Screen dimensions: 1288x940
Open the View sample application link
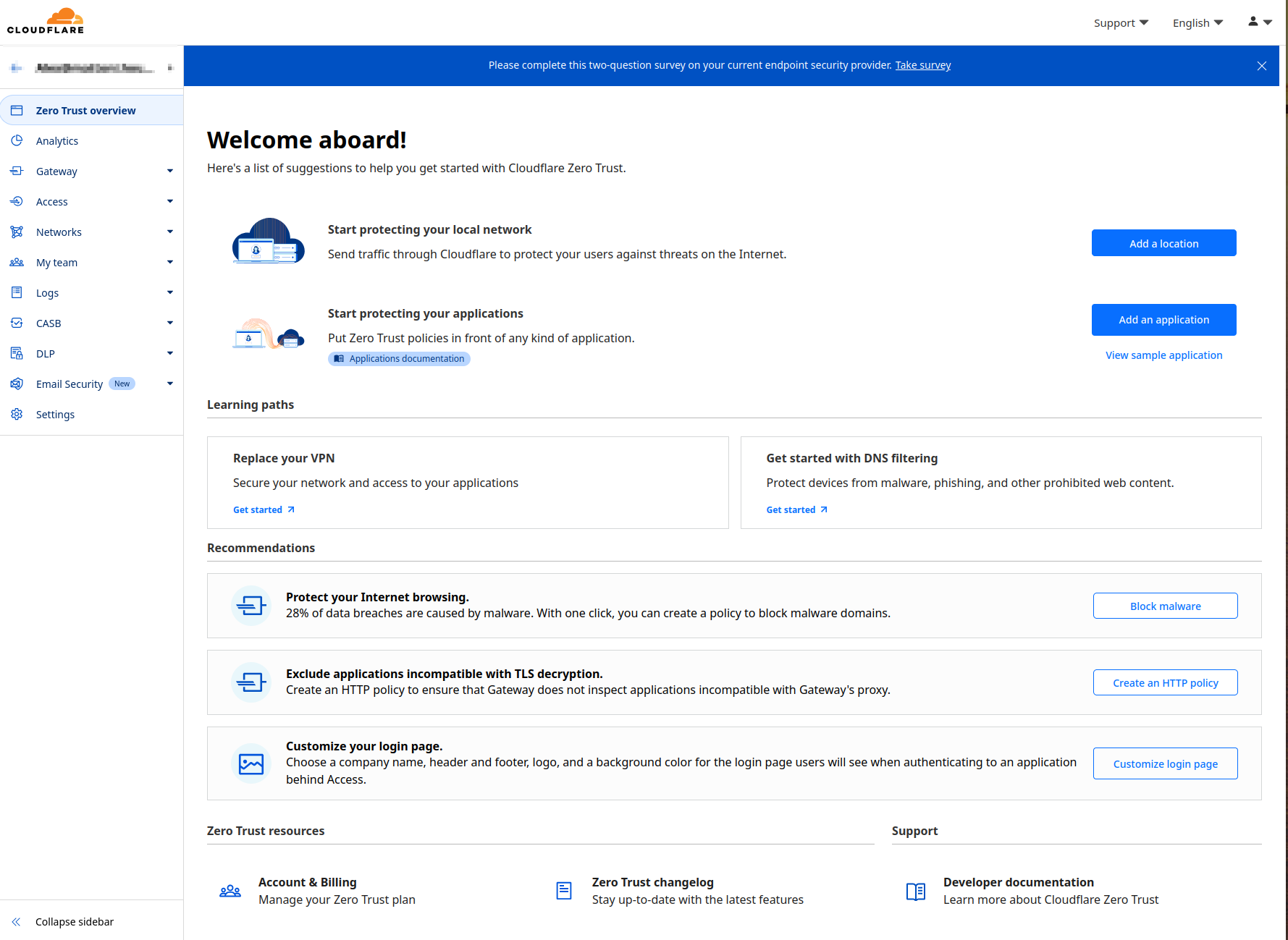tap(1163, 355)
